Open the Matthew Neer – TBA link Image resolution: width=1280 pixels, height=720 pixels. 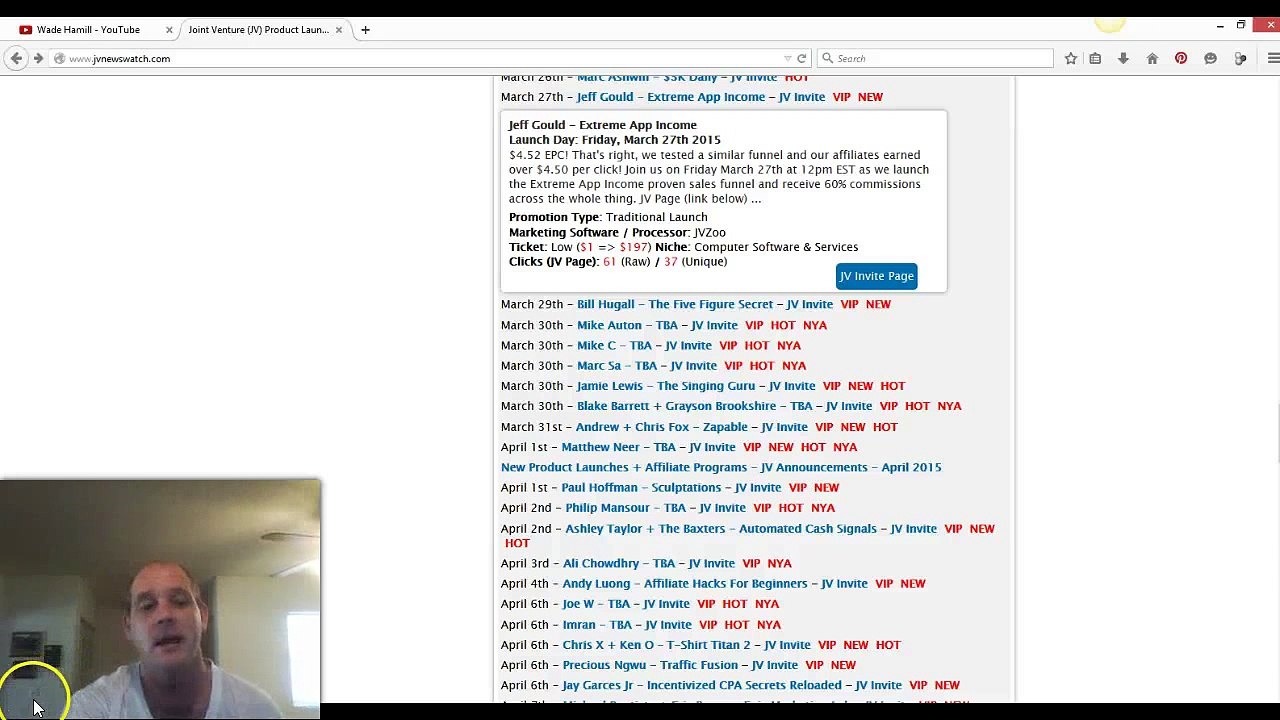(619, 447)
